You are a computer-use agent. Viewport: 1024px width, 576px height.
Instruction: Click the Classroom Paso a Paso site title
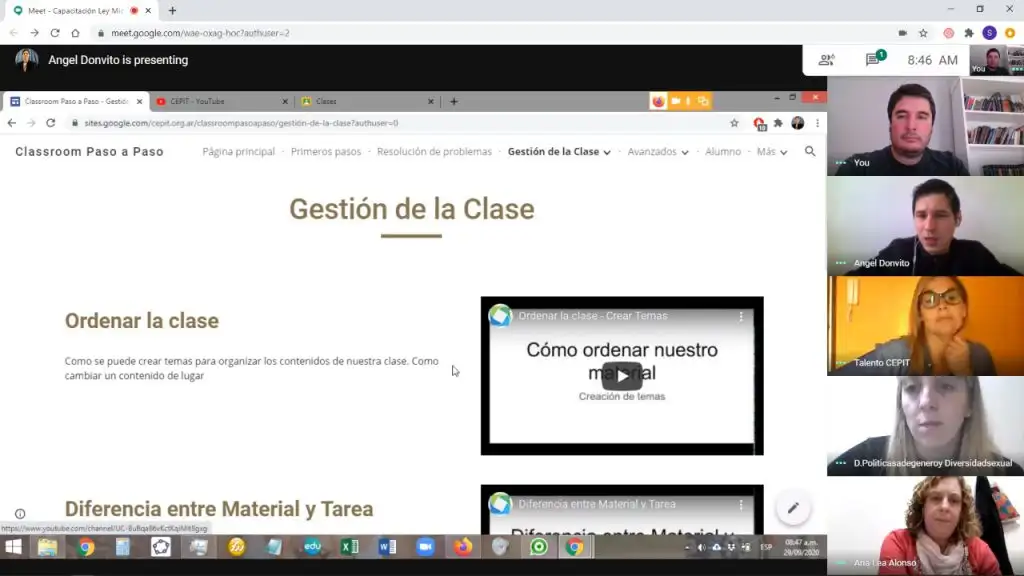[89, 152]
